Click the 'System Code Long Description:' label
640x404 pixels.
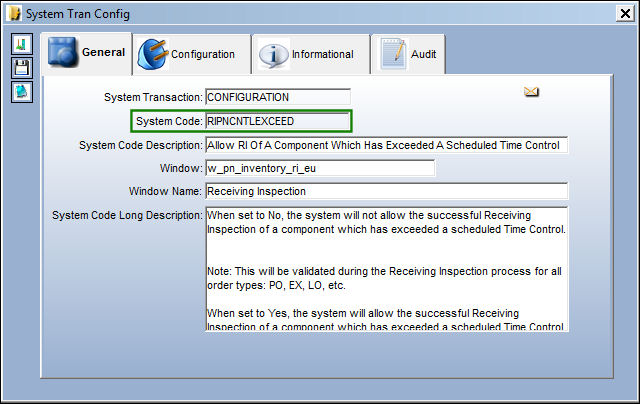tap(127, 215)
